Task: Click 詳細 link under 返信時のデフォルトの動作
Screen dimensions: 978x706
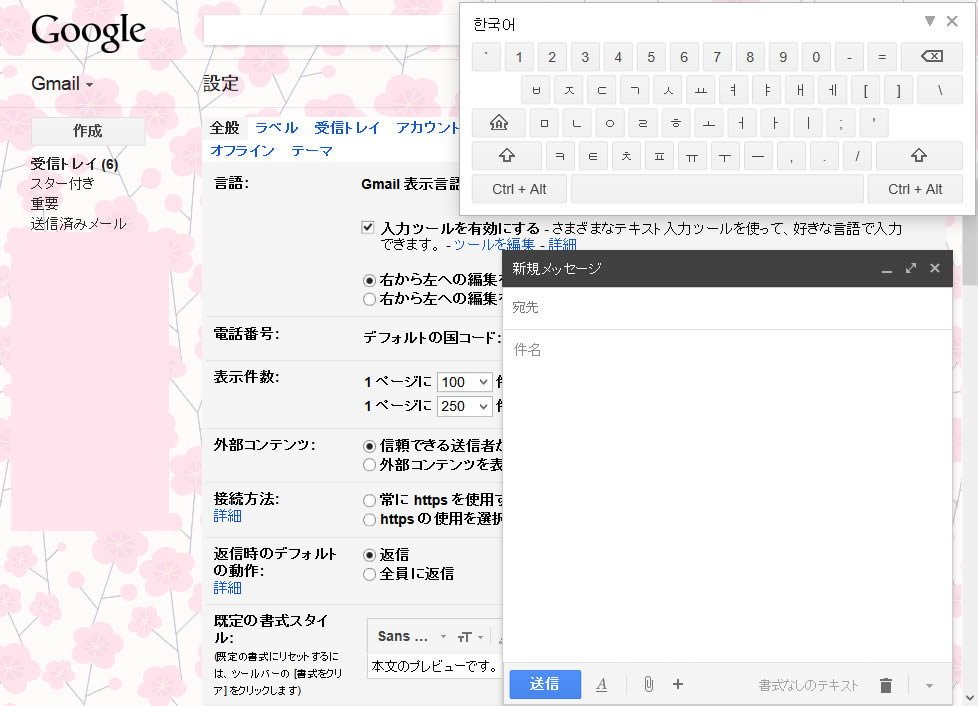Action: tap(227, 588)
